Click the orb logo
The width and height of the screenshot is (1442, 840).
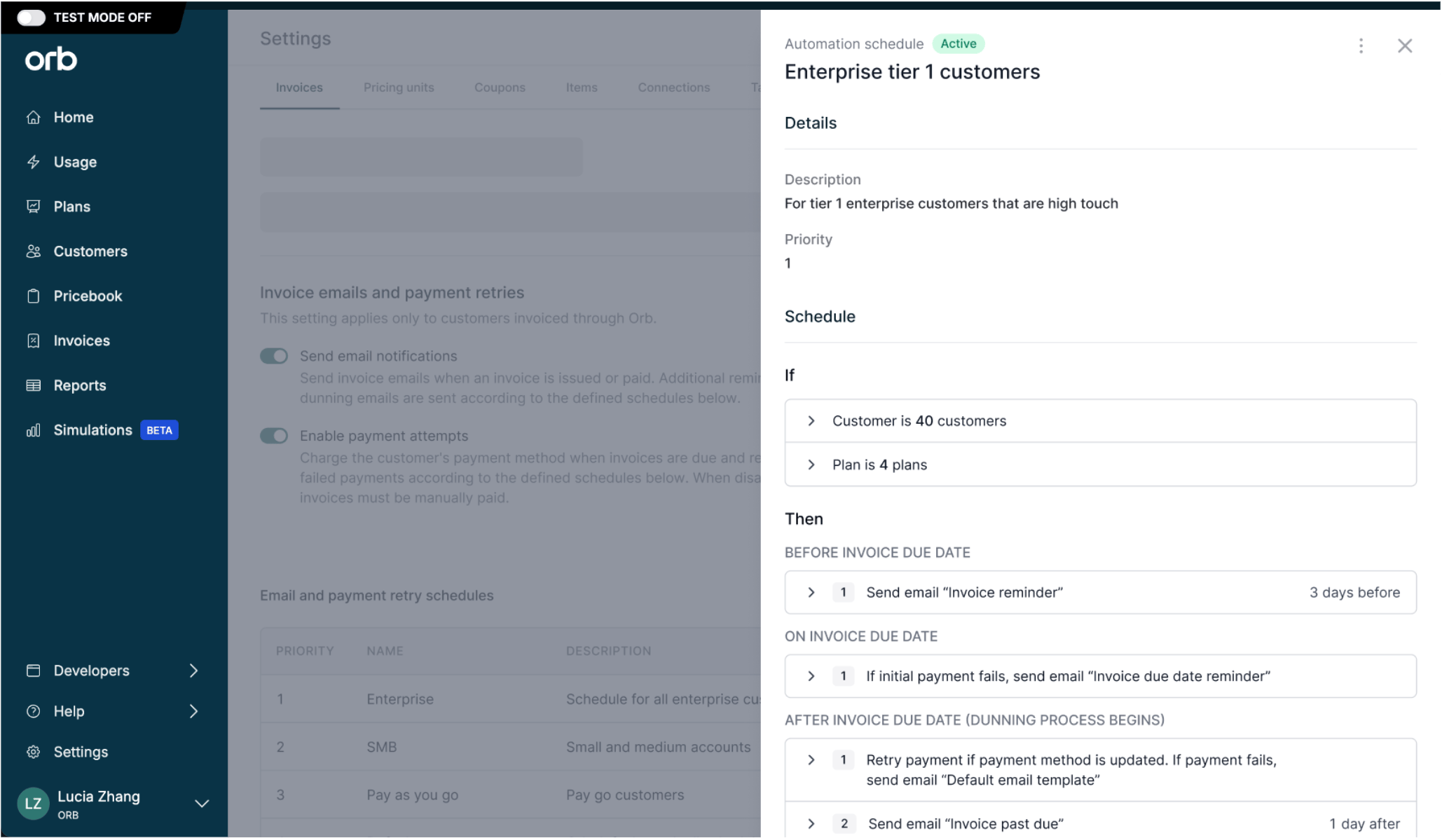click(51, 59)
